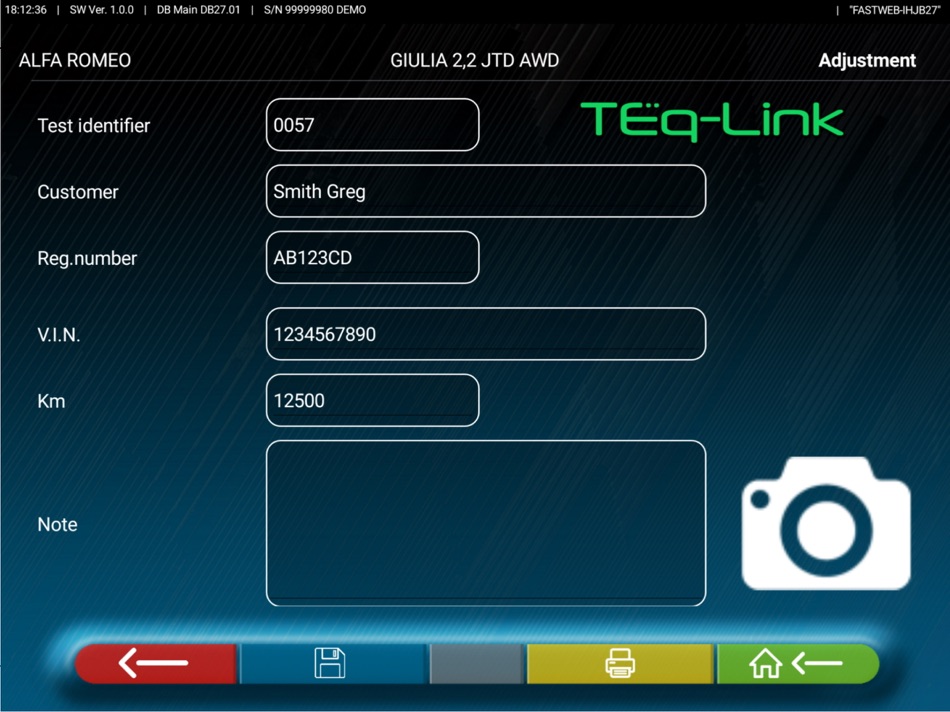Edit the Customer field Smith Greg
This screenshot has height=712, width=950.
point(486,191)
